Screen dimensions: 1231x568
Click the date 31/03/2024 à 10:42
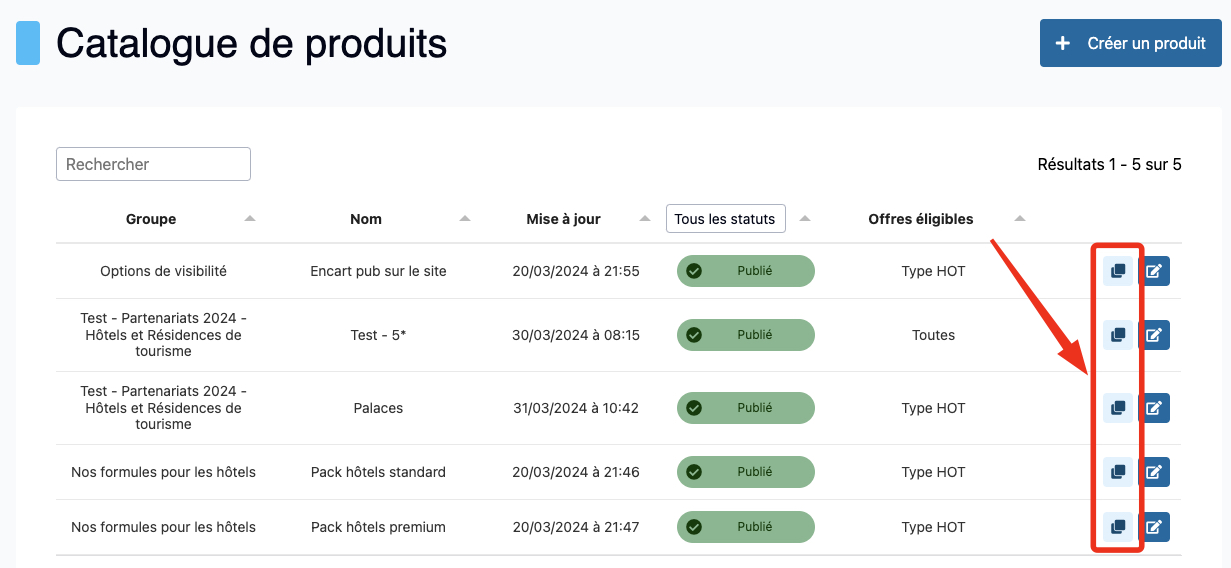tap(576, 408)
